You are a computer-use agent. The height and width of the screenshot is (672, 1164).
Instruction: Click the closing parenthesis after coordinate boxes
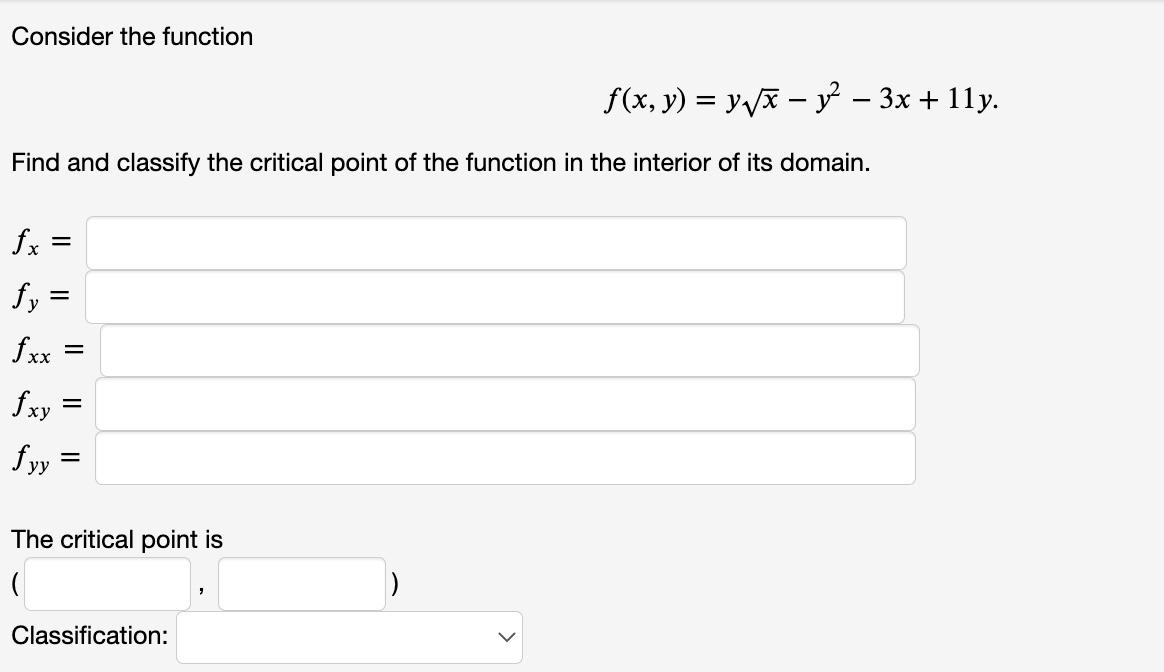(x=395, y=584)
